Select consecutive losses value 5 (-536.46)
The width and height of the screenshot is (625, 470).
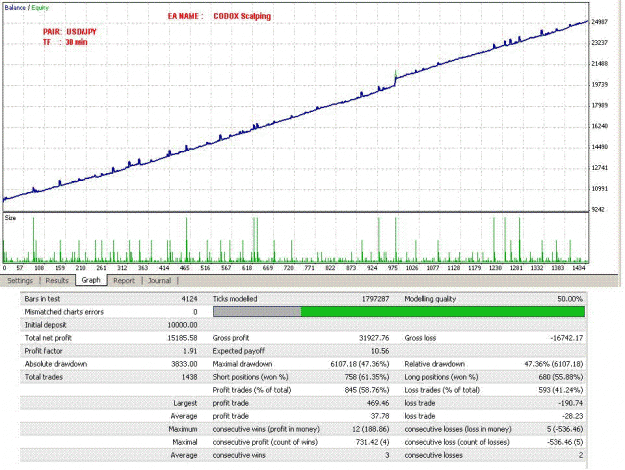[x=565, y=429]
